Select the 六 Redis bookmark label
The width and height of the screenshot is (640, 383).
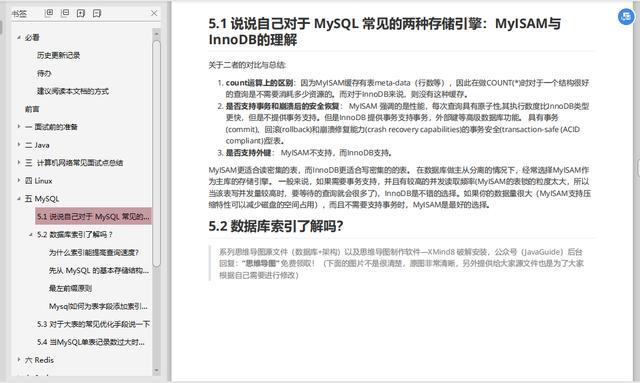(x=39, y=360)
